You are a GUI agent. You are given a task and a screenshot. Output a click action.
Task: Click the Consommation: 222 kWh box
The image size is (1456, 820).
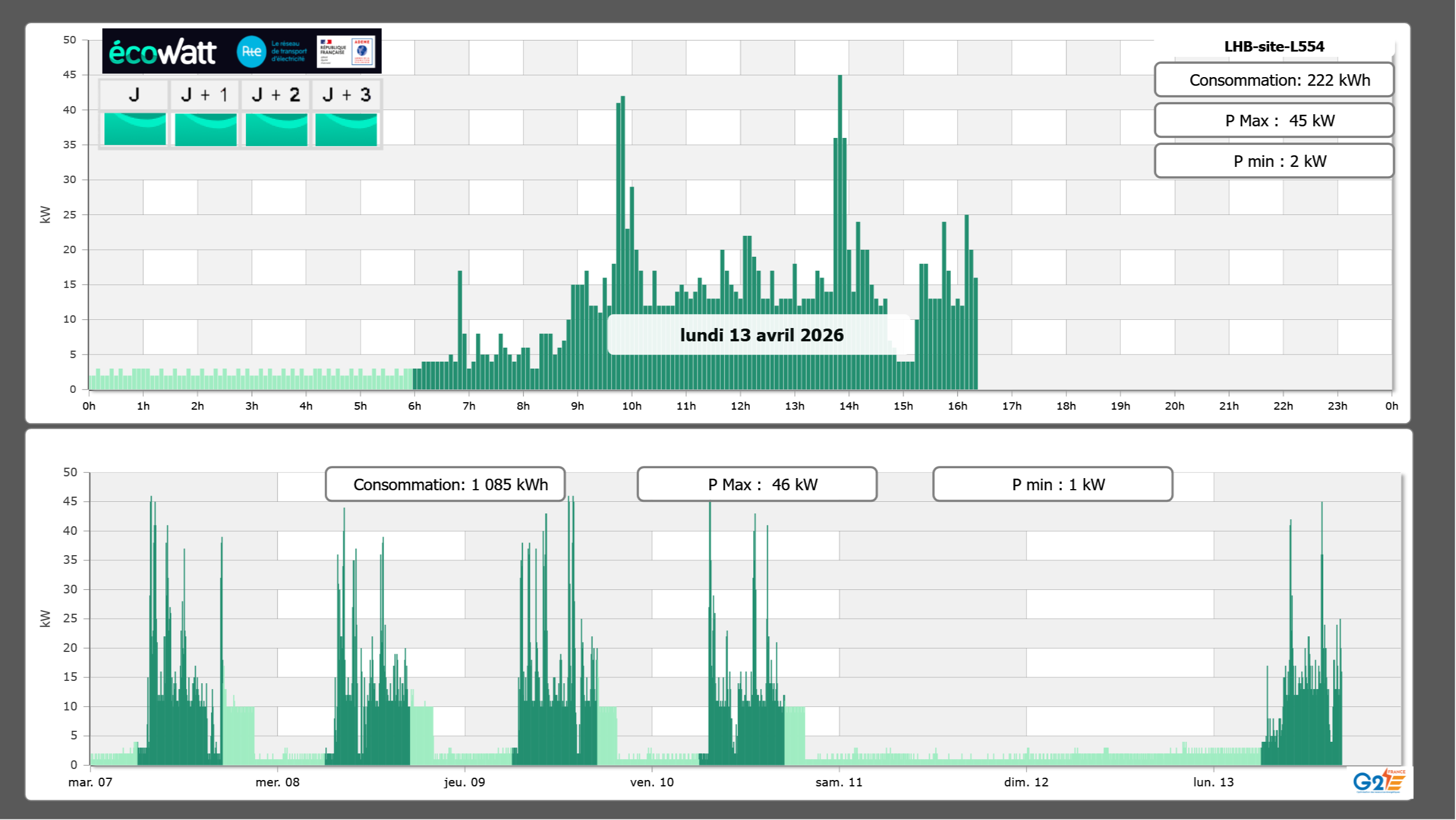[x=1273, y=80]
